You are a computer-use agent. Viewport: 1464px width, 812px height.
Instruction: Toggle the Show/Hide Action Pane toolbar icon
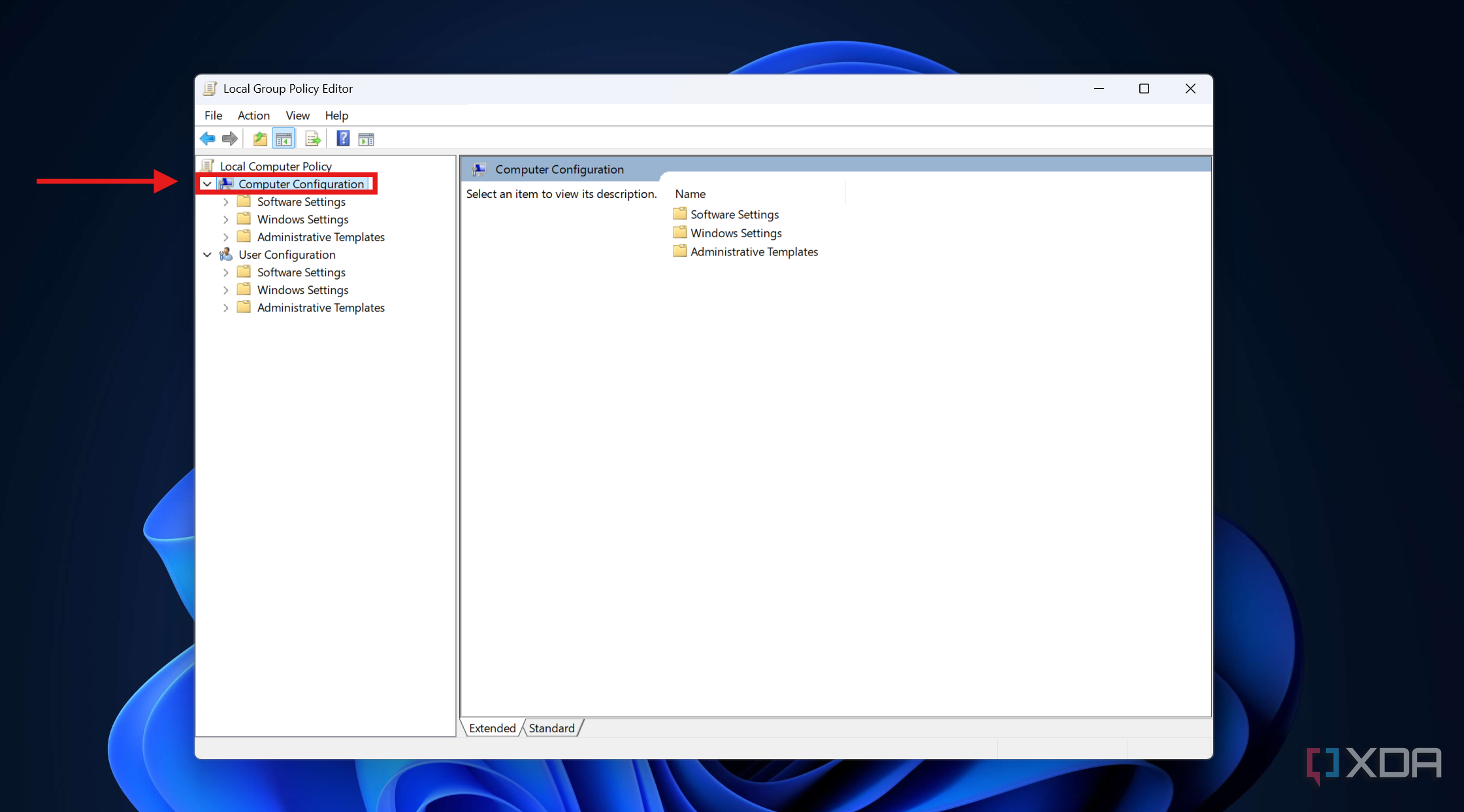366,138
